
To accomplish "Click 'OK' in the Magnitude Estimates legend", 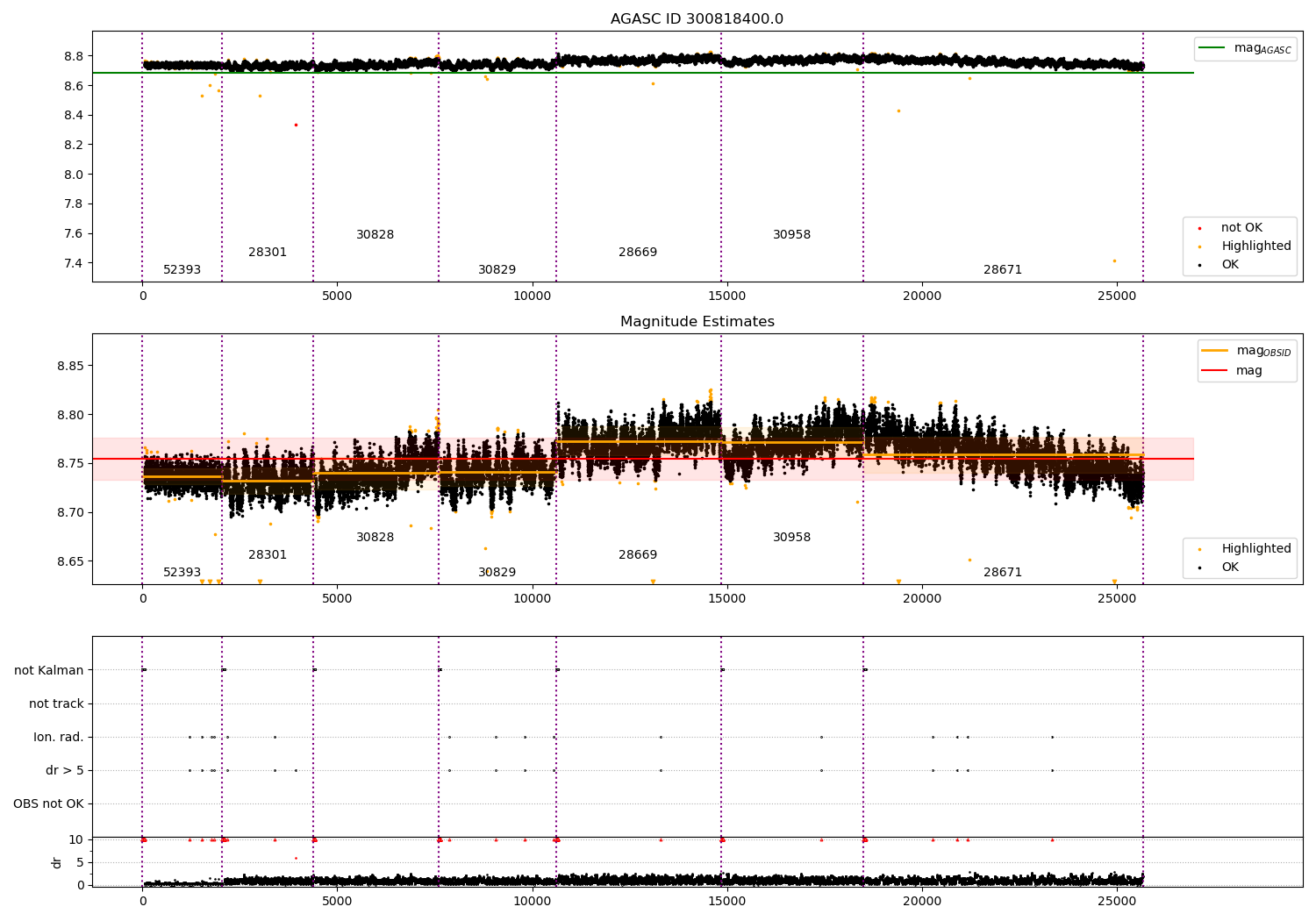I will (1219, 568).
